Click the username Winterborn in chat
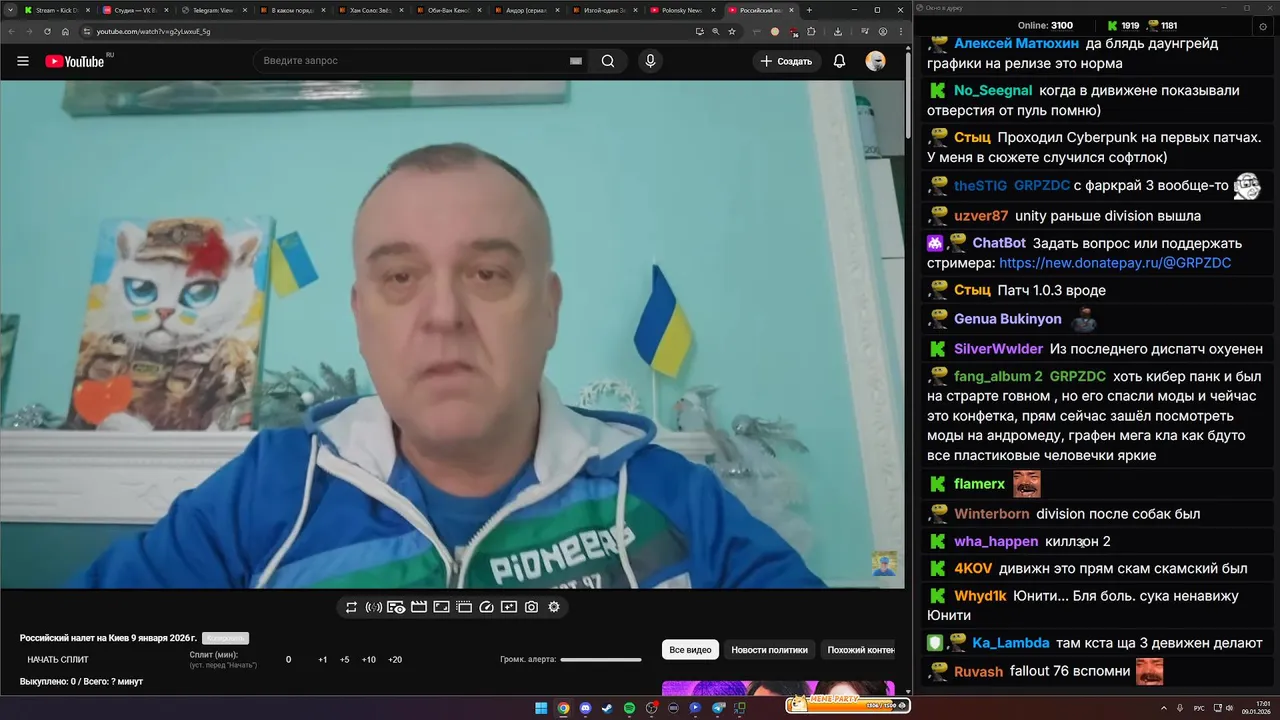Image resolution: width=1280 pixels, height=720 pixels. (991, 514)
